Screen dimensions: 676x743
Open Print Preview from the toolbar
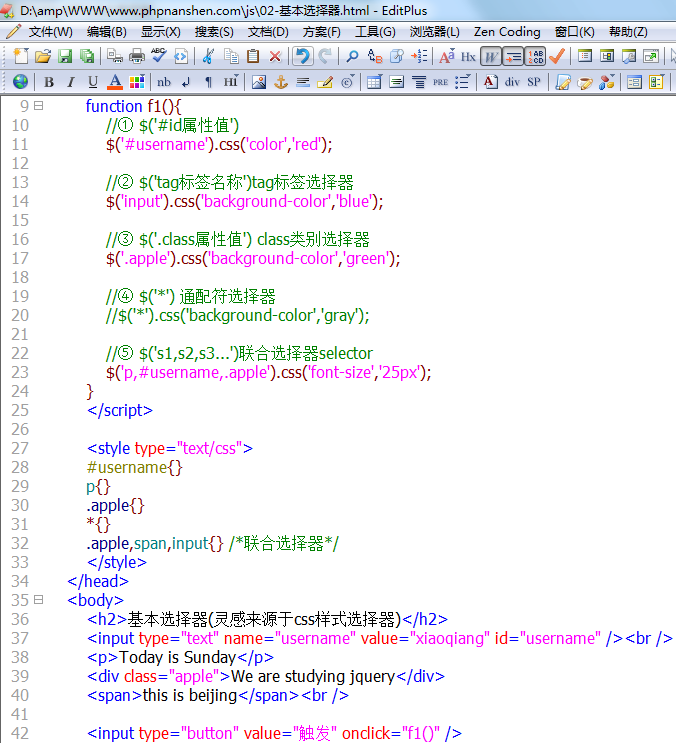[115, 56]
